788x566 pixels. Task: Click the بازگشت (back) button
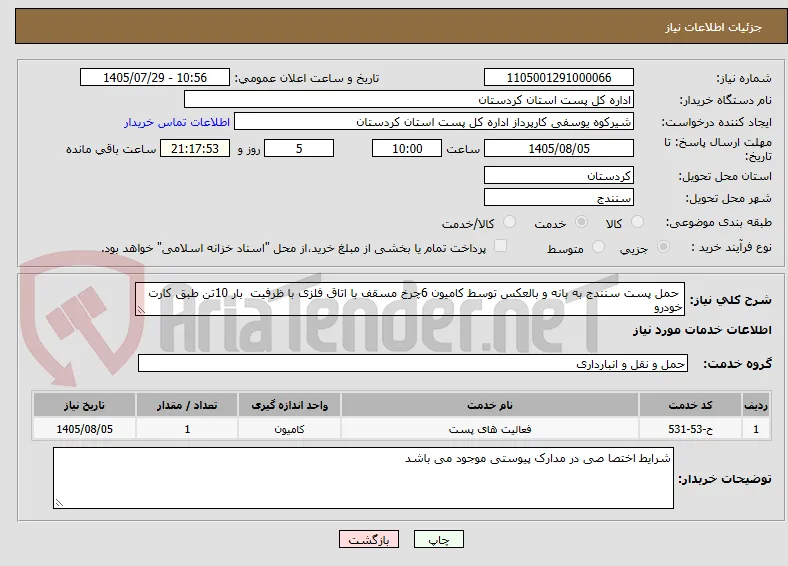369,539
